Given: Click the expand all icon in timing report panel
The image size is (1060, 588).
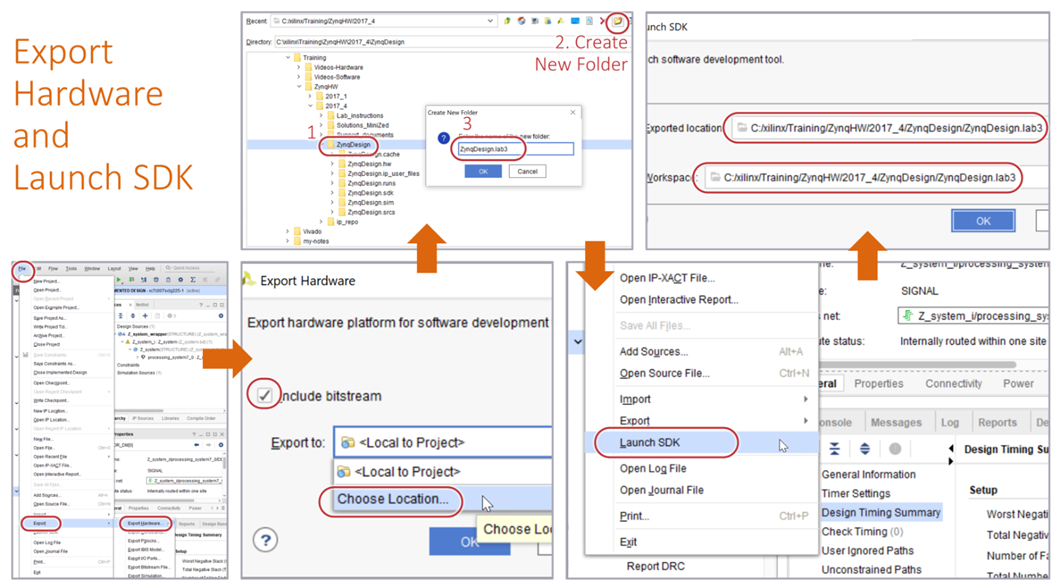Looking at the screenshot, I should click(865, 449).
